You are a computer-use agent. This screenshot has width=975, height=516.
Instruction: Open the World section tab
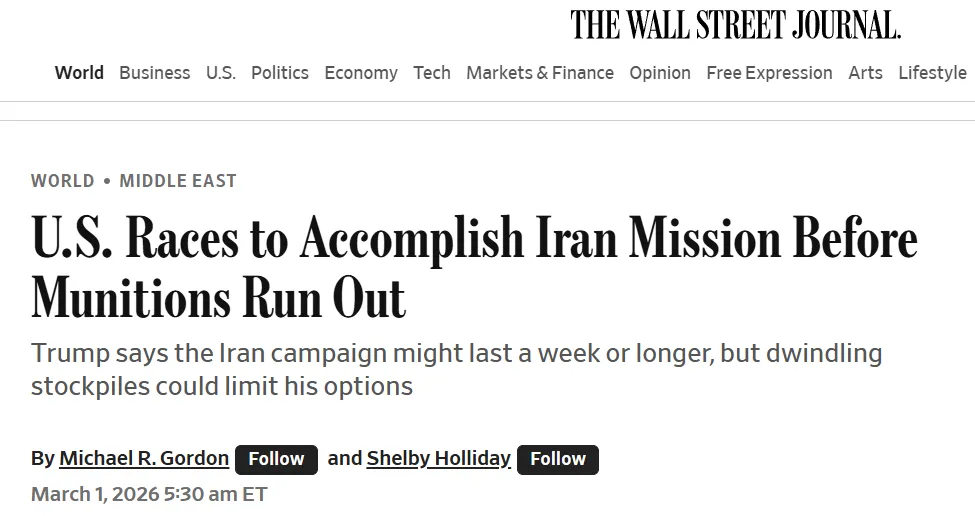pos(79,73)
